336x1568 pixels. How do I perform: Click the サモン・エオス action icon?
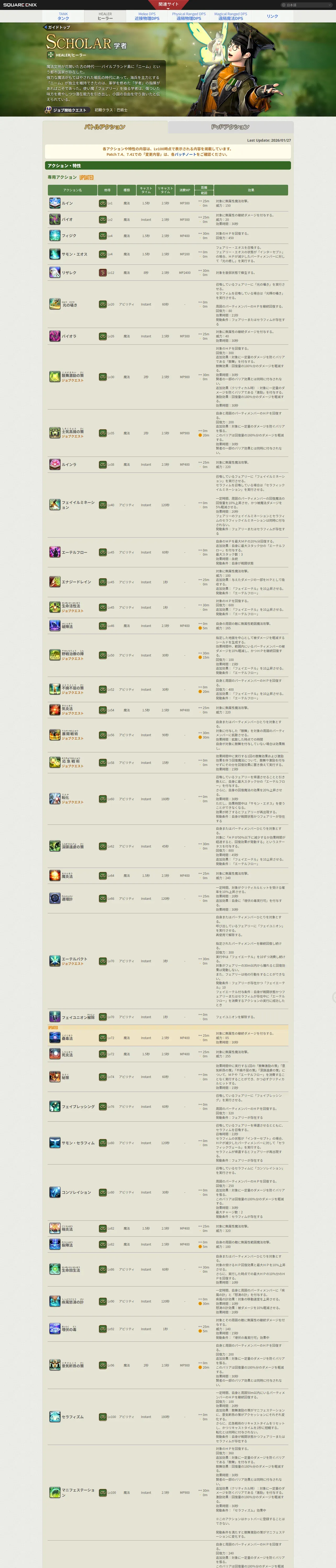coord(55,254)
